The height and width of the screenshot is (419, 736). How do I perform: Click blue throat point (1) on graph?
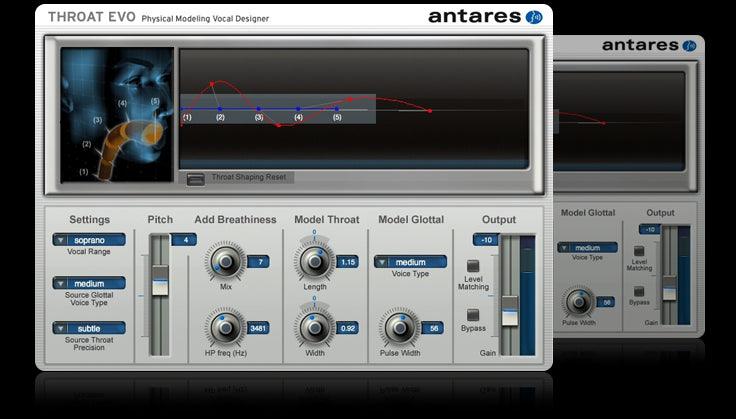182,109
